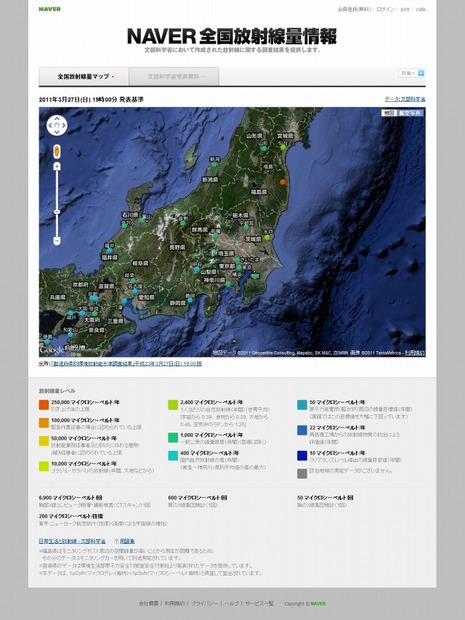Screen dimensions: 465x620
Task: Open the 文部科学省発表資料 tab
Action: (x=174, y=76)
